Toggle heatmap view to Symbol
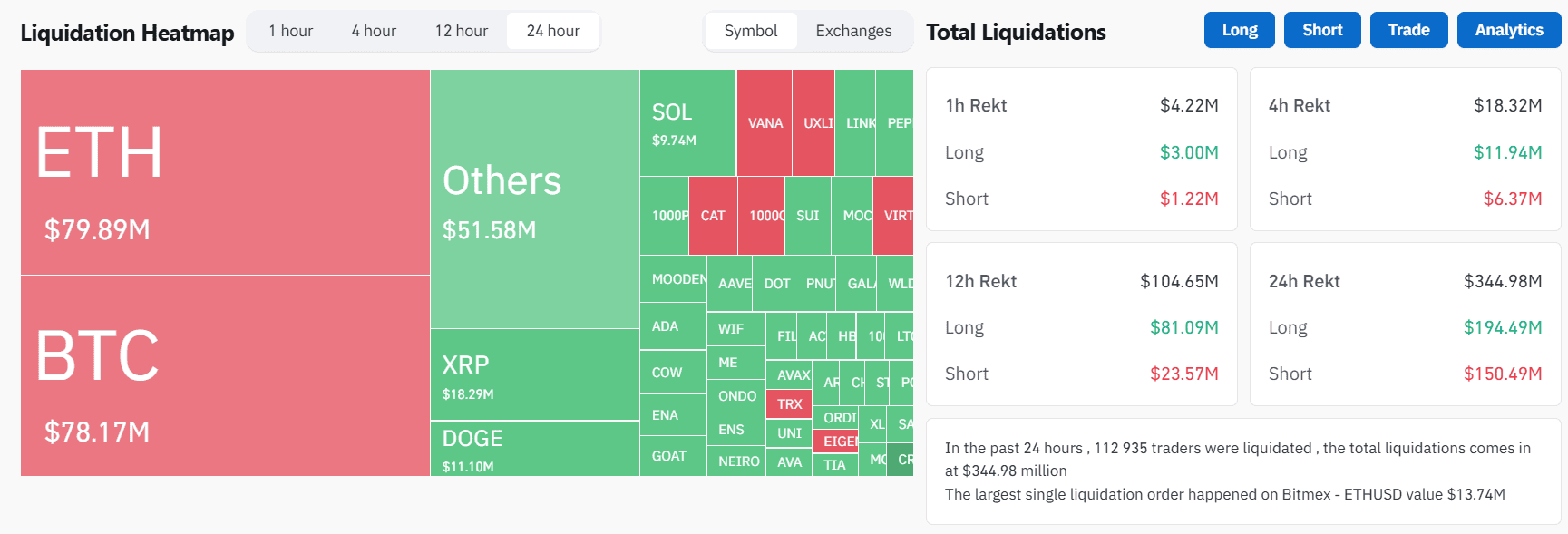 (751, 32)
